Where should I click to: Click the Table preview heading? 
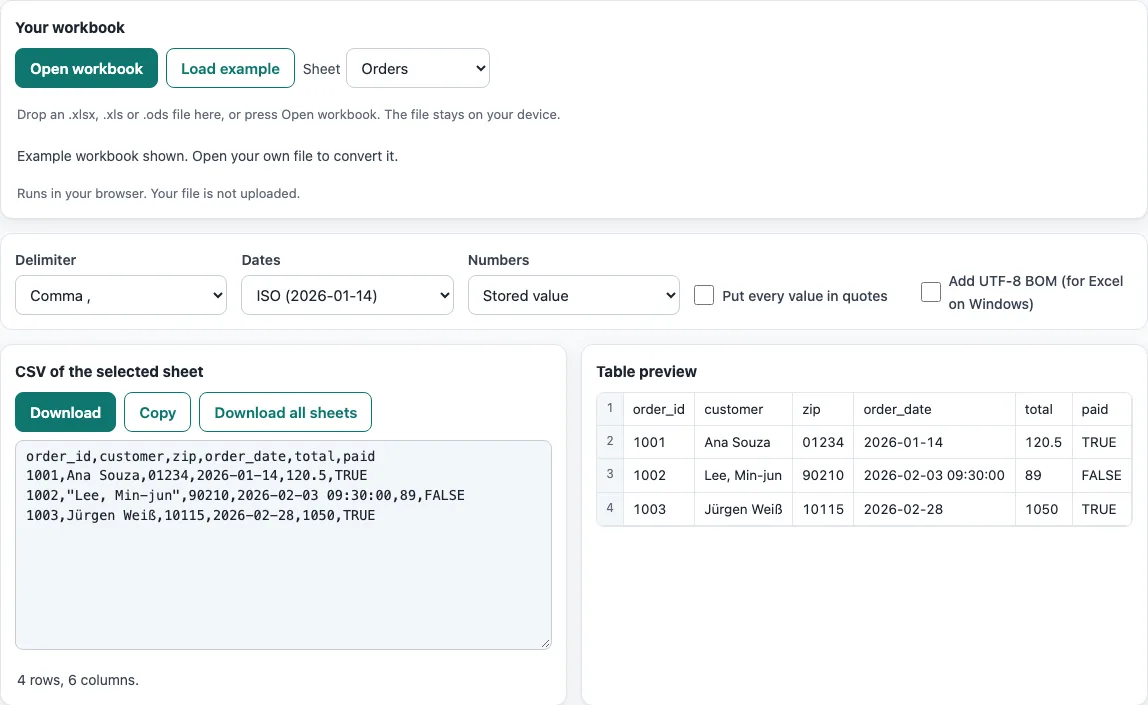646,371
